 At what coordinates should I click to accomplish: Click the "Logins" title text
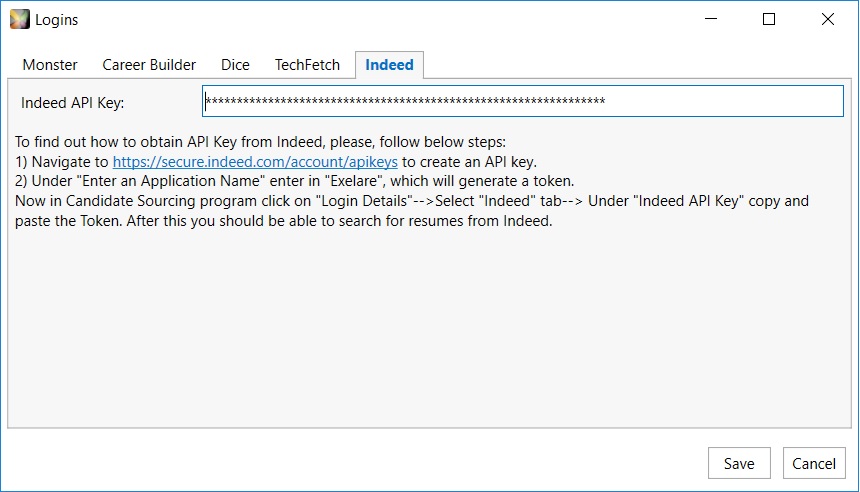point(56,20)
